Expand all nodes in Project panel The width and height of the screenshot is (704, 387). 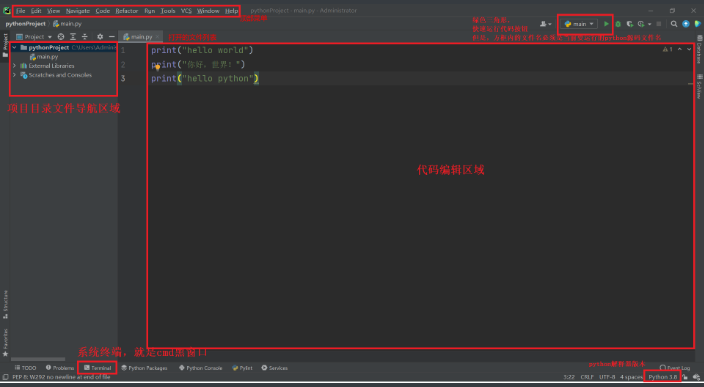73,37
